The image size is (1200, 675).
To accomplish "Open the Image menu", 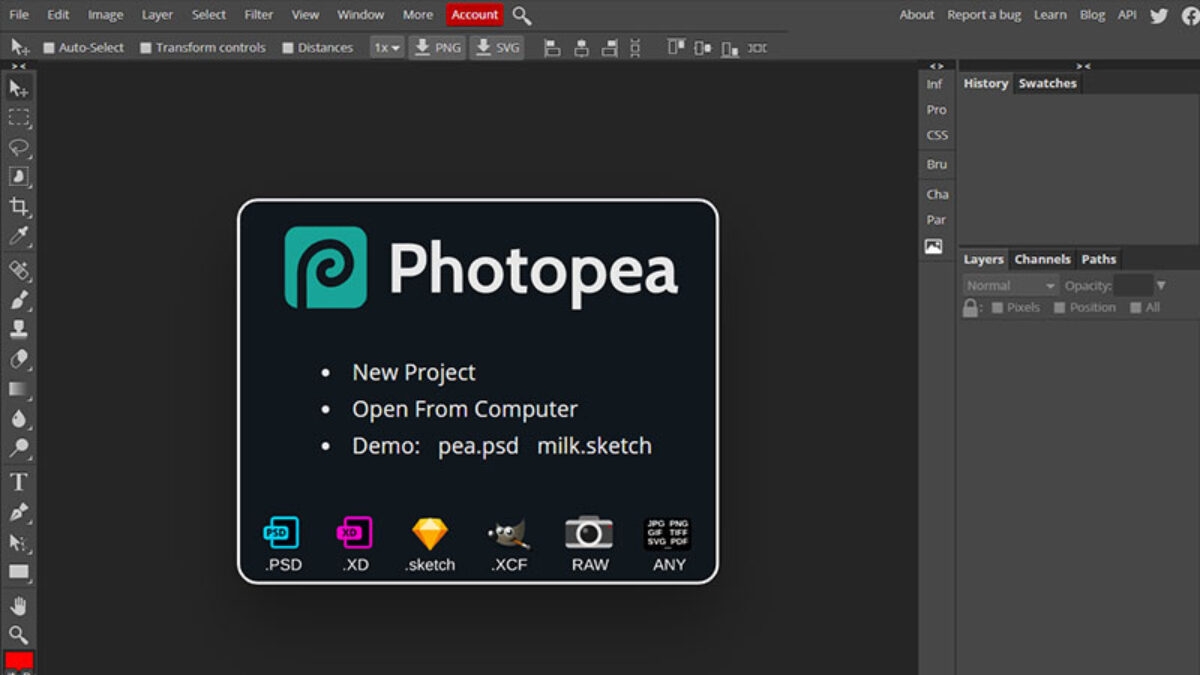I will pos(105,15).
